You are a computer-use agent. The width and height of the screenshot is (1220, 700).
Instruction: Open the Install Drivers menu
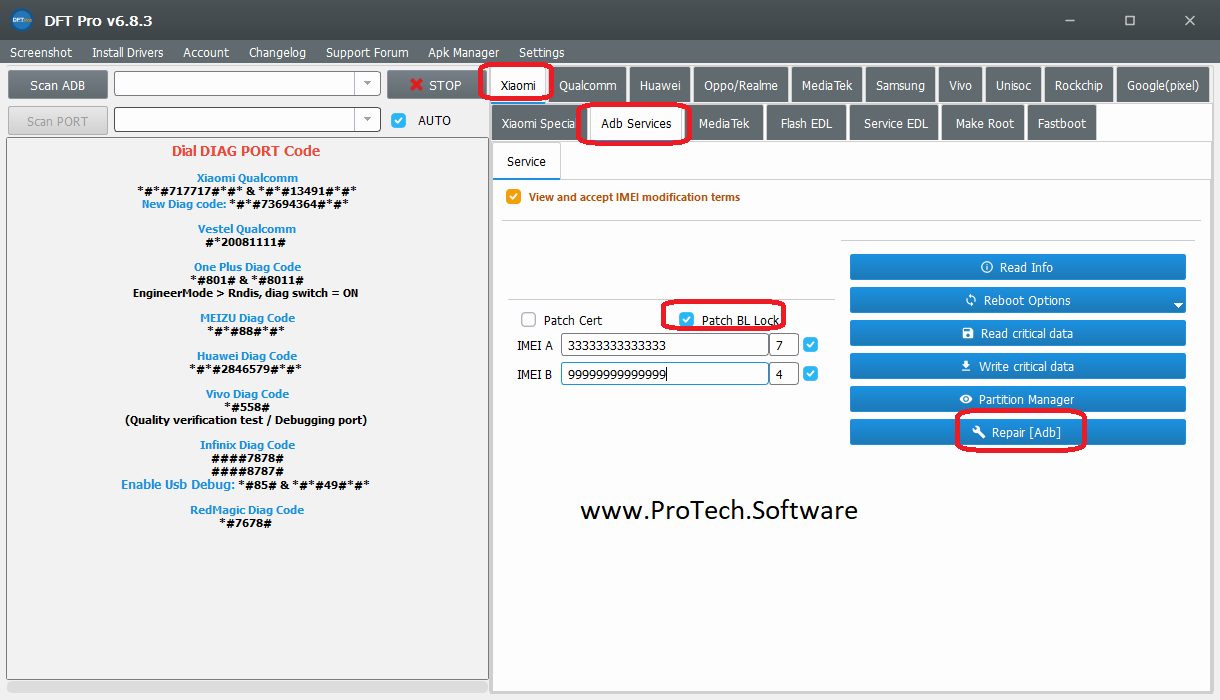pyautogui.click(x=128, y=52)
